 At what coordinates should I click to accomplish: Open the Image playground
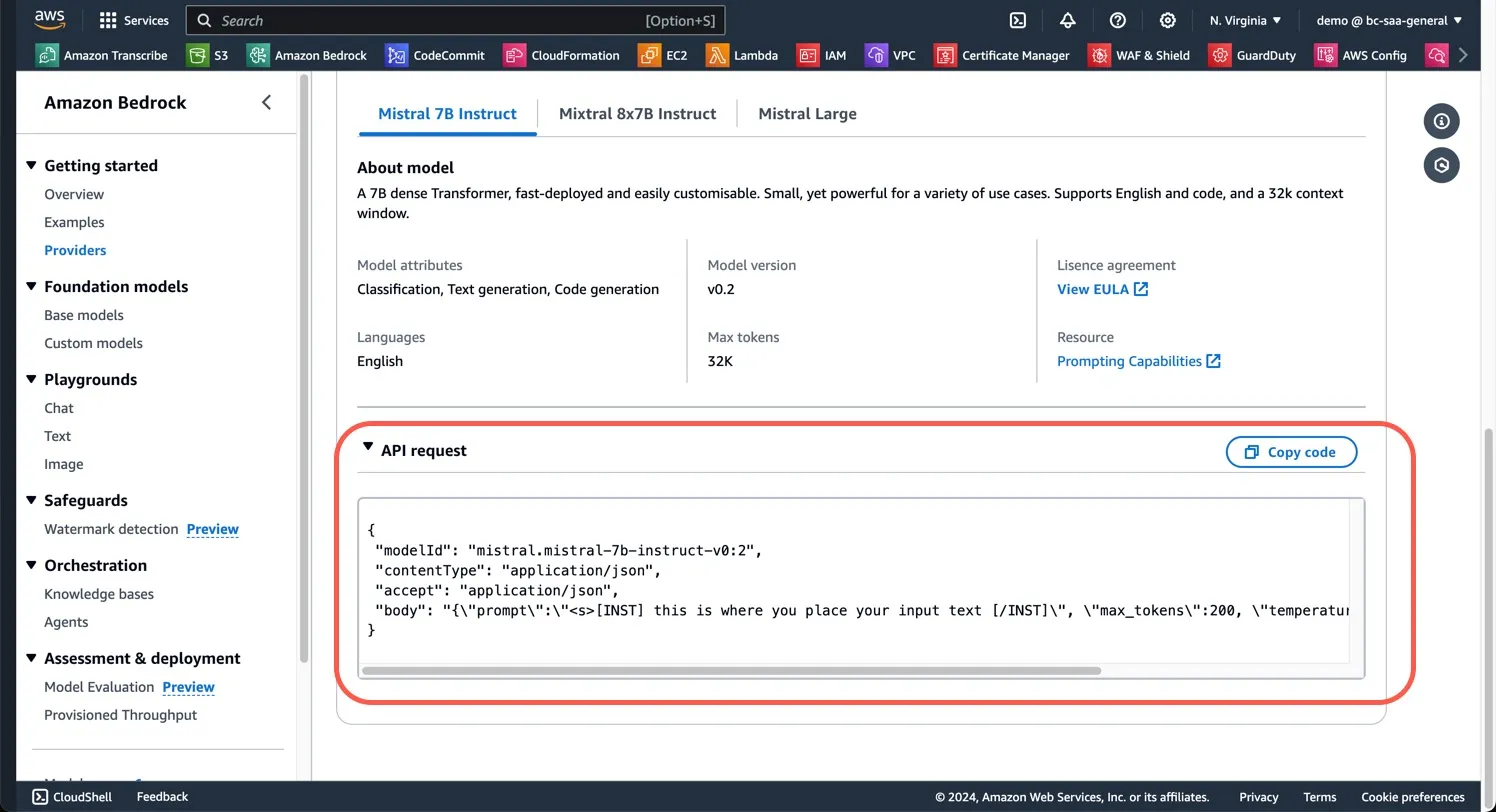pos(64,464)
